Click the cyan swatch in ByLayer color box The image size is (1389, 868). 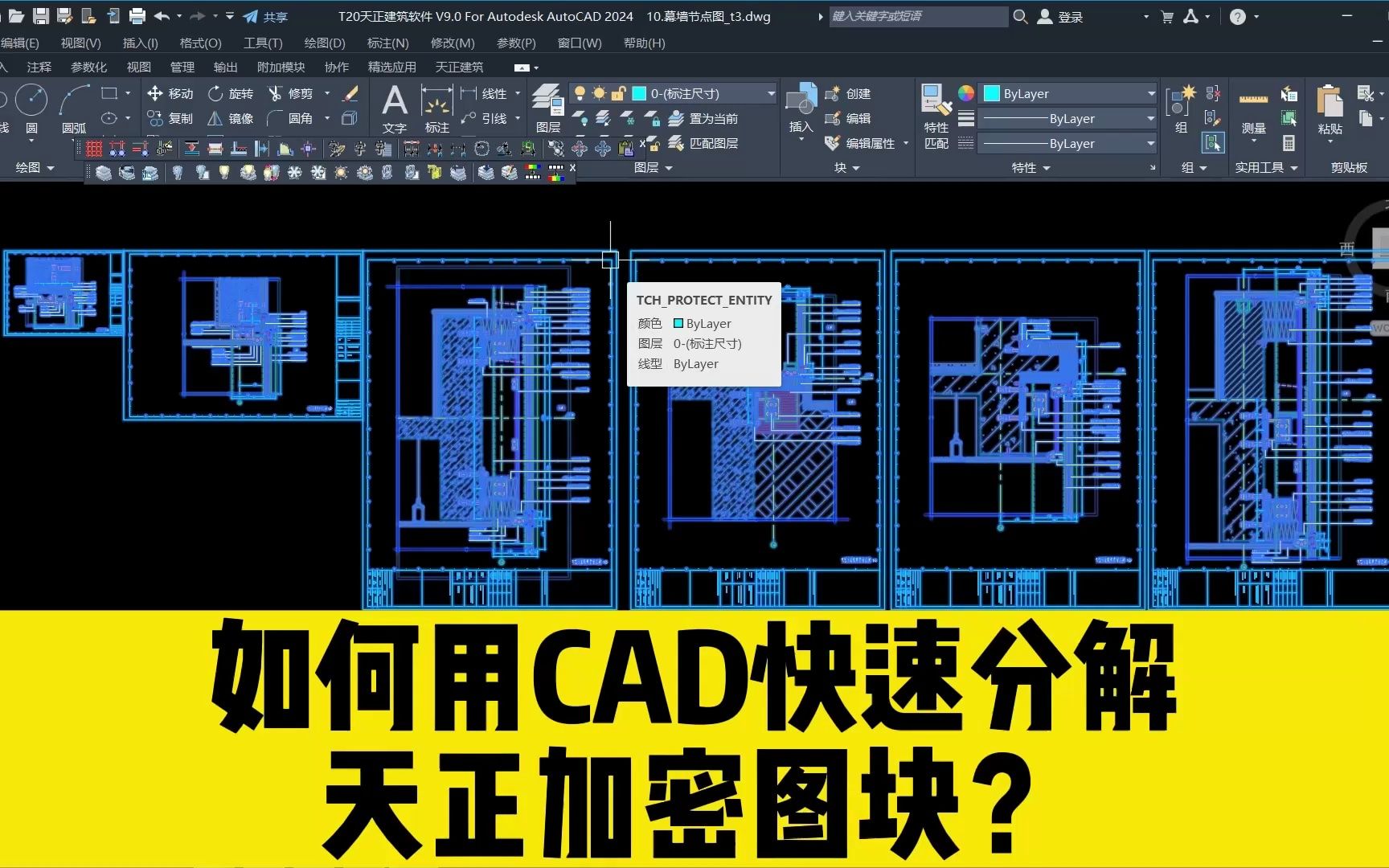(x=992, y=93)
